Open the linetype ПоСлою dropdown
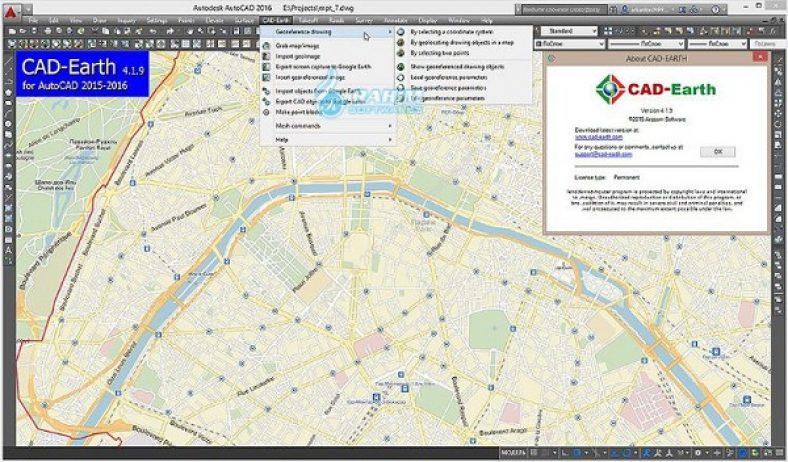Screen dimensions: 788x462 point(646,44)
